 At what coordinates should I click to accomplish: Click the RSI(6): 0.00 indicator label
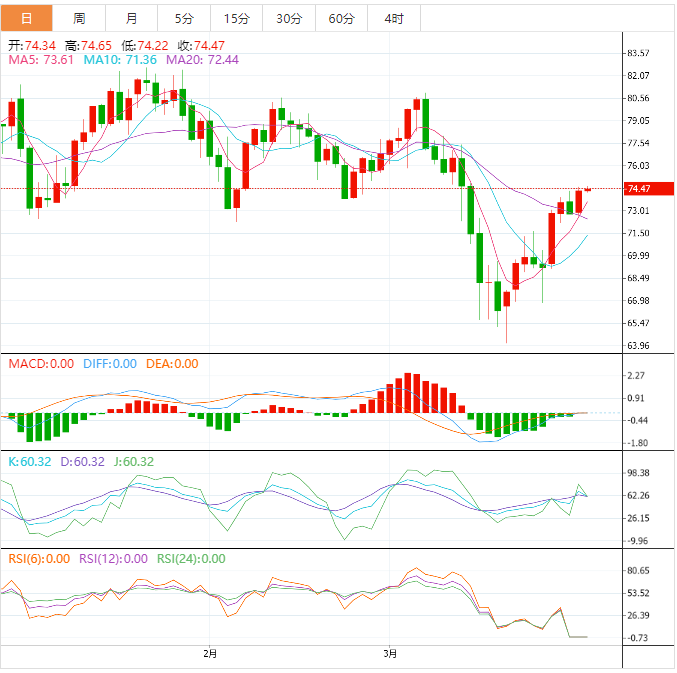tap(40, 559)
